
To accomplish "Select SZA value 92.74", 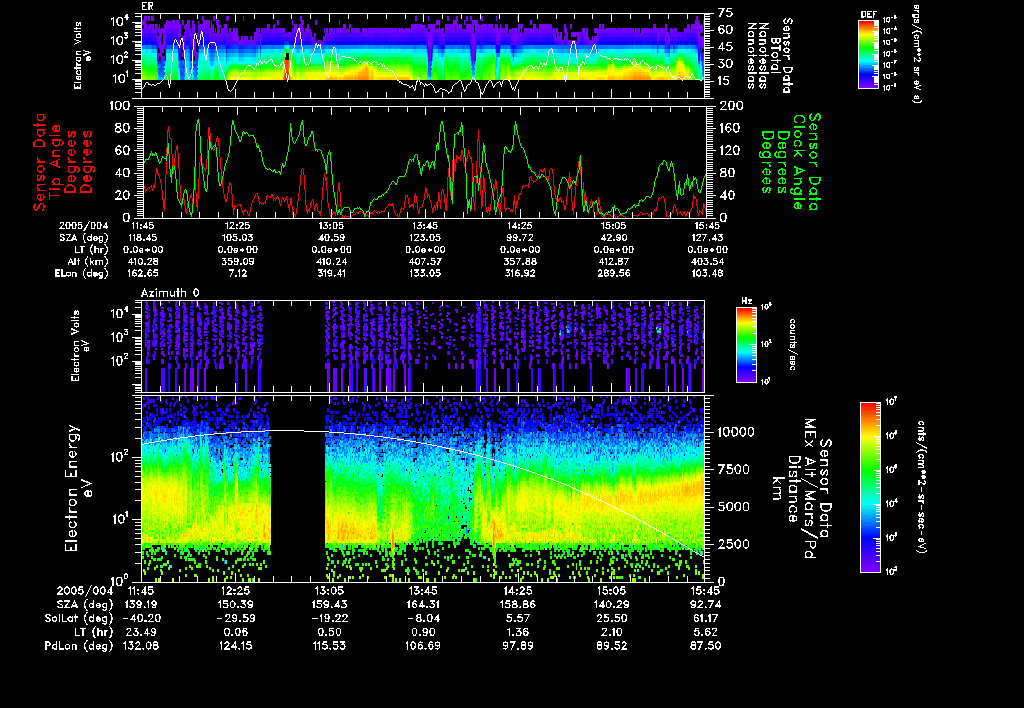I will point(705,605).
